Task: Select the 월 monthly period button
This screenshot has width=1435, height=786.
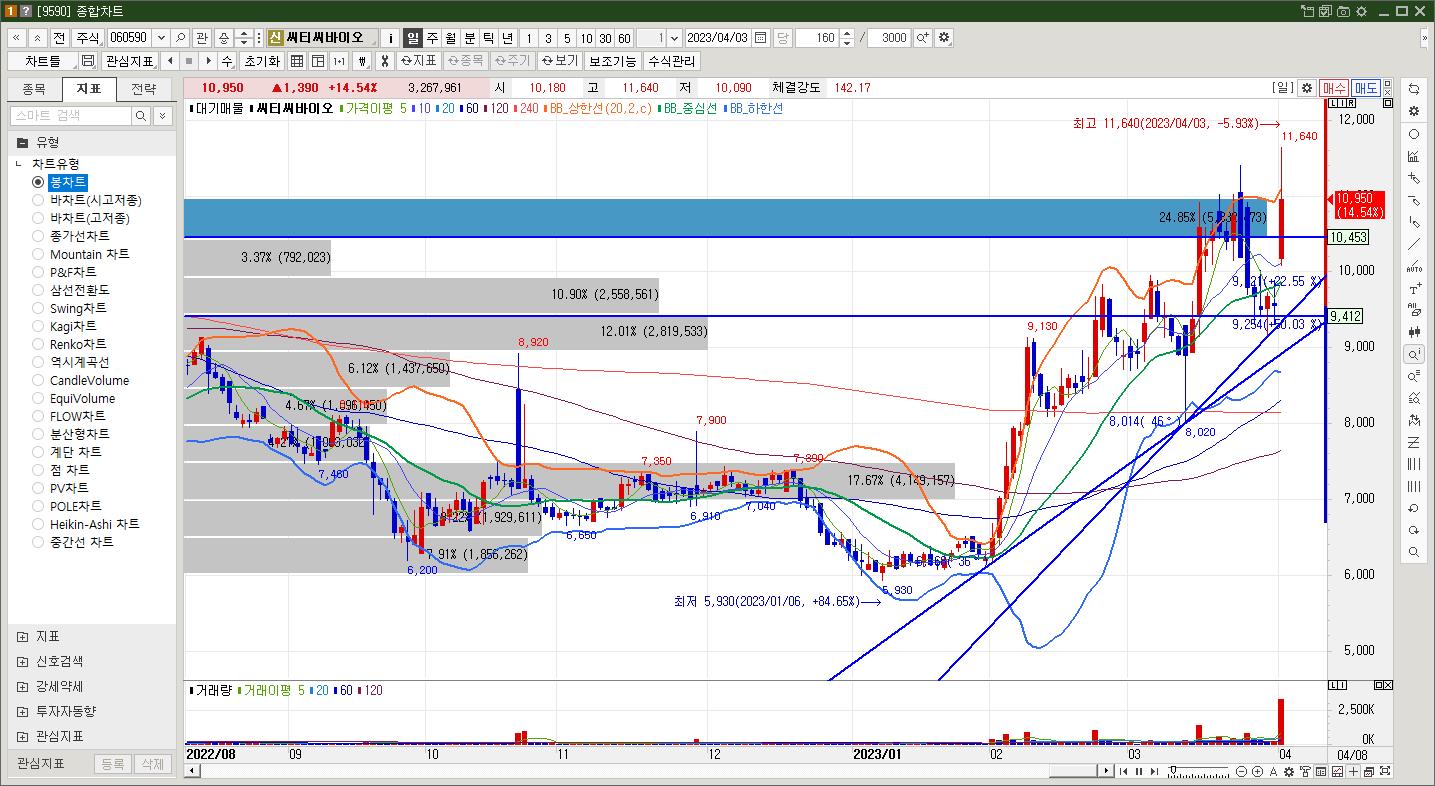Action: [x=451, y=38]
